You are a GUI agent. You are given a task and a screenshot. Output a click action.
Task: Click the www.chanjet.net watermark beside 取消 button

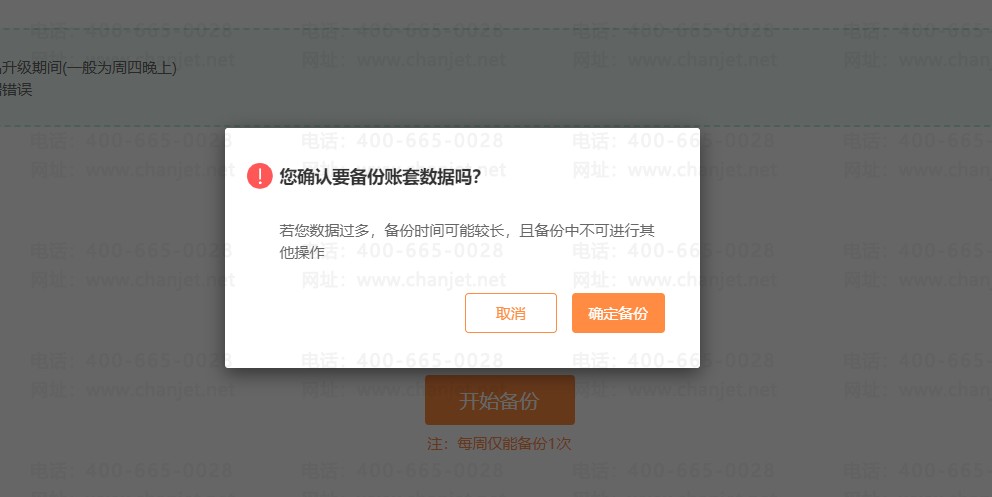[404, 279]
